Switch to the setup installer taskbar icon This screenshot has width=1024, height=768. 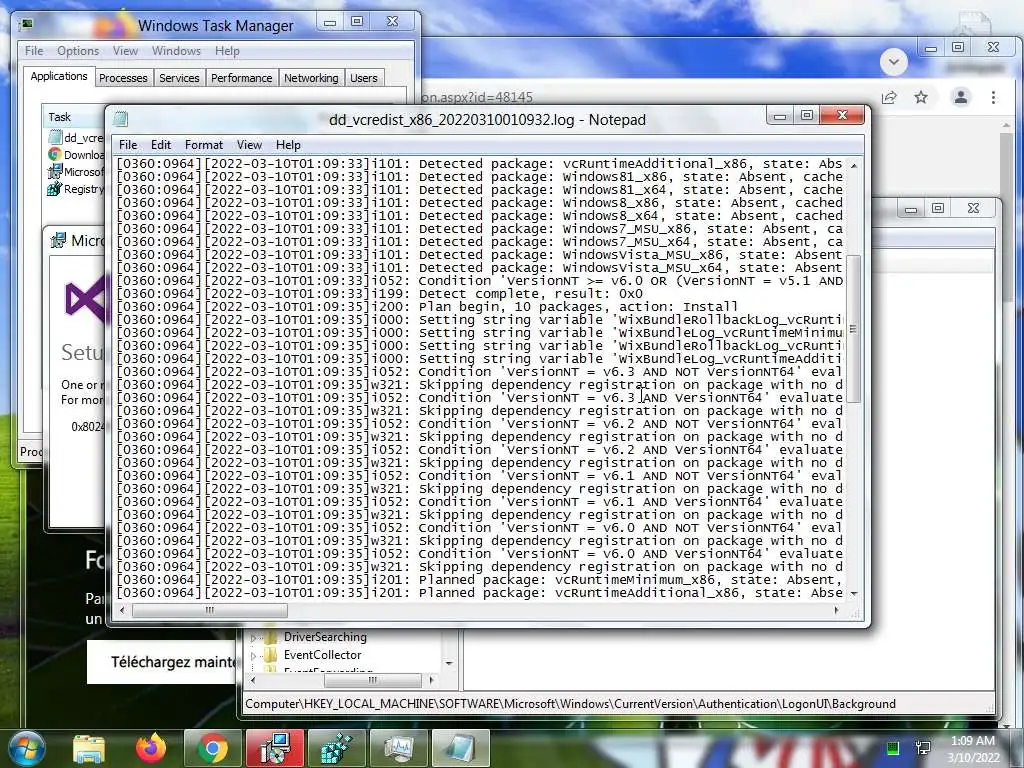(x=274, y=748)
